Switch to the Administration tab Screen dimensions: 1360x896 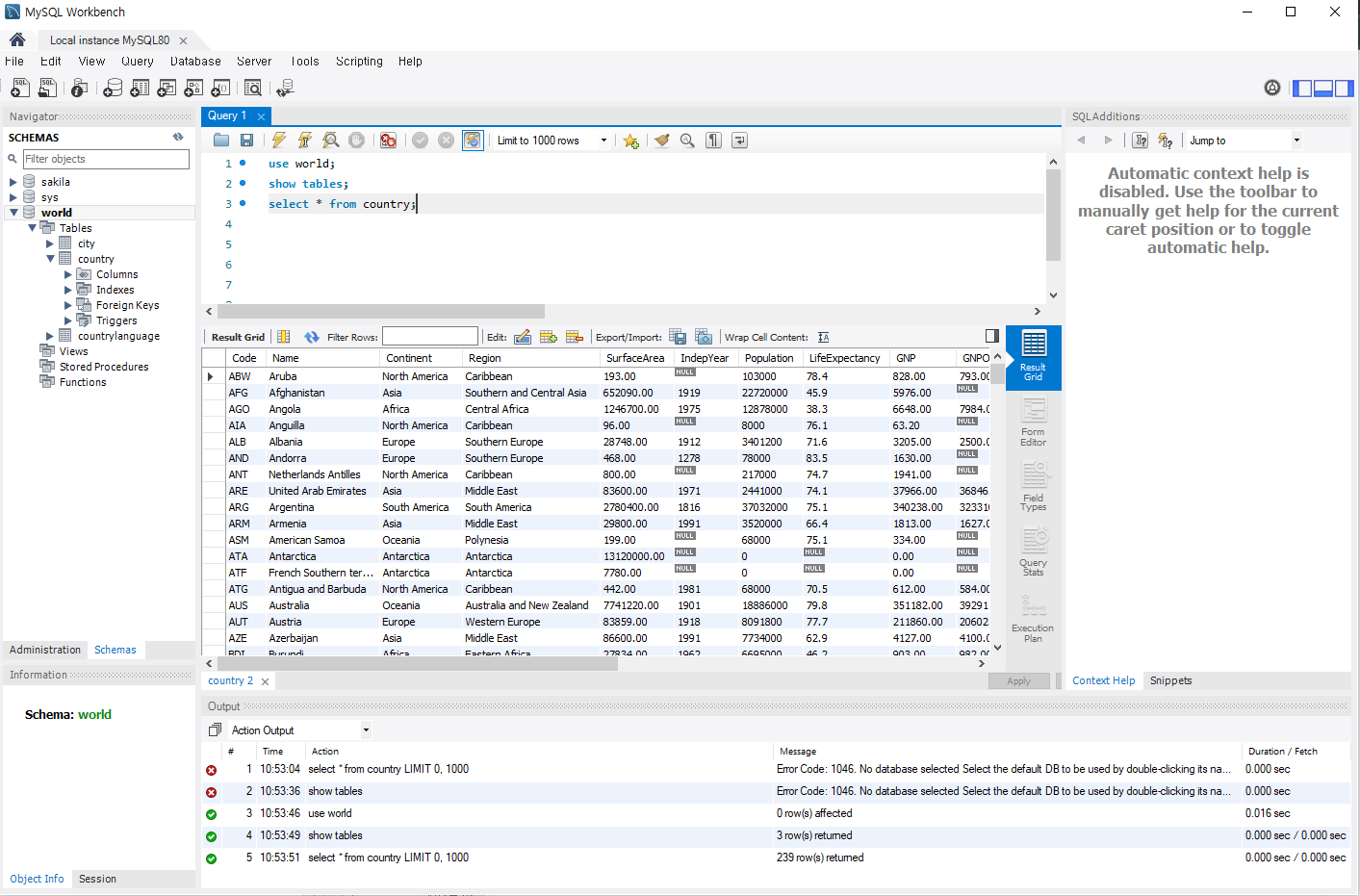pyautogui.click(x=45, y=650)
